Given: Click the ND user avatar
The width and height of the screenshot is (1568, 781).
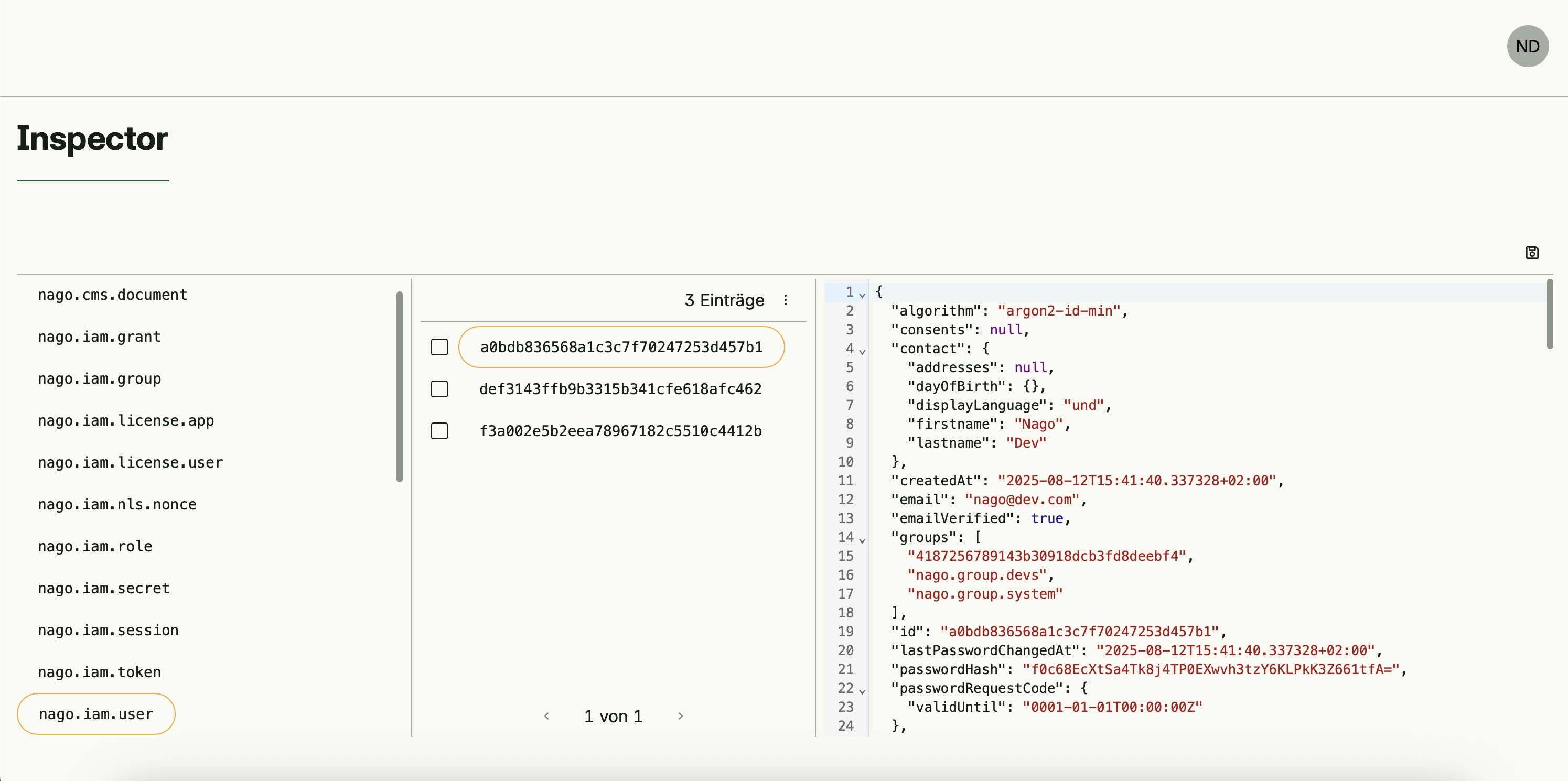Looking at the screenshot, I should [x=1527, y=46].
